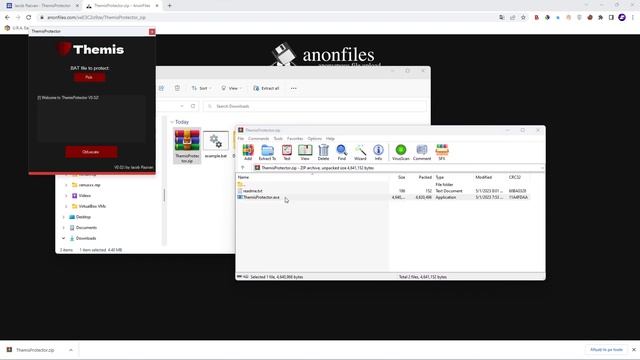Viewport: 640px width, 360px height.
Task: Bookmark this page with the star icon
Action: point(523,18)
